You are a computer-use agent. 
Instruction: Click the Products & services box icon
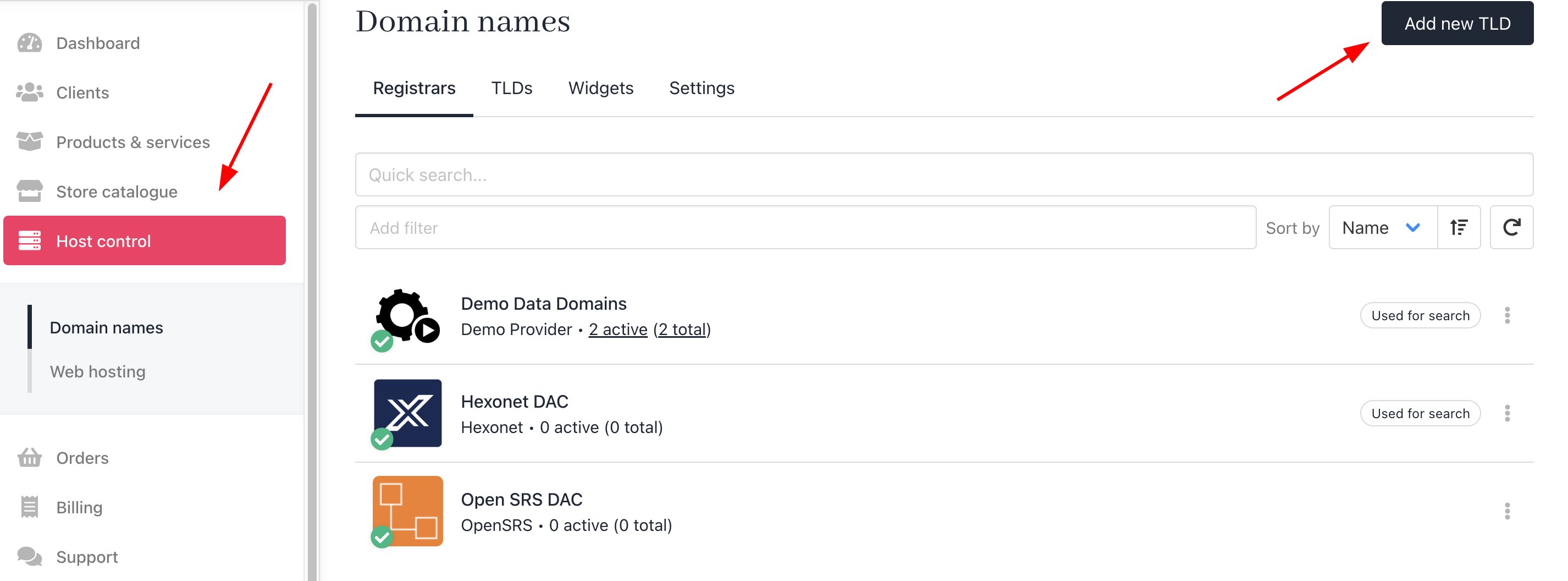click(29, 142)
